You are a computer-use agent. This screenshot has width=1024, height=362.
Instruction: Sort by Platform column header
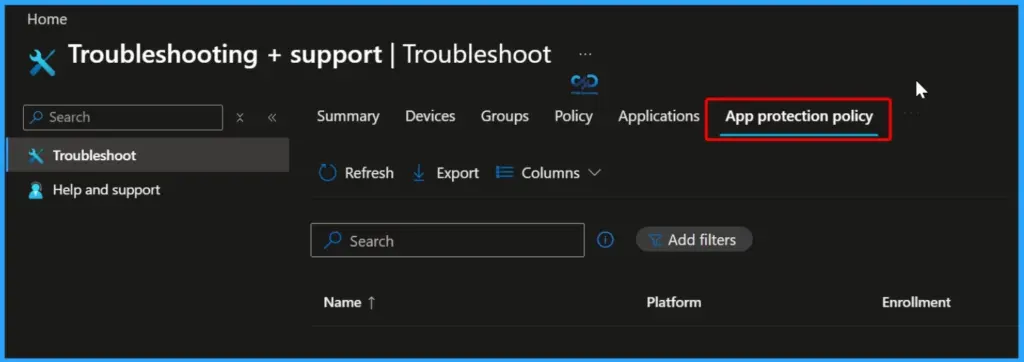coord(673,303)
